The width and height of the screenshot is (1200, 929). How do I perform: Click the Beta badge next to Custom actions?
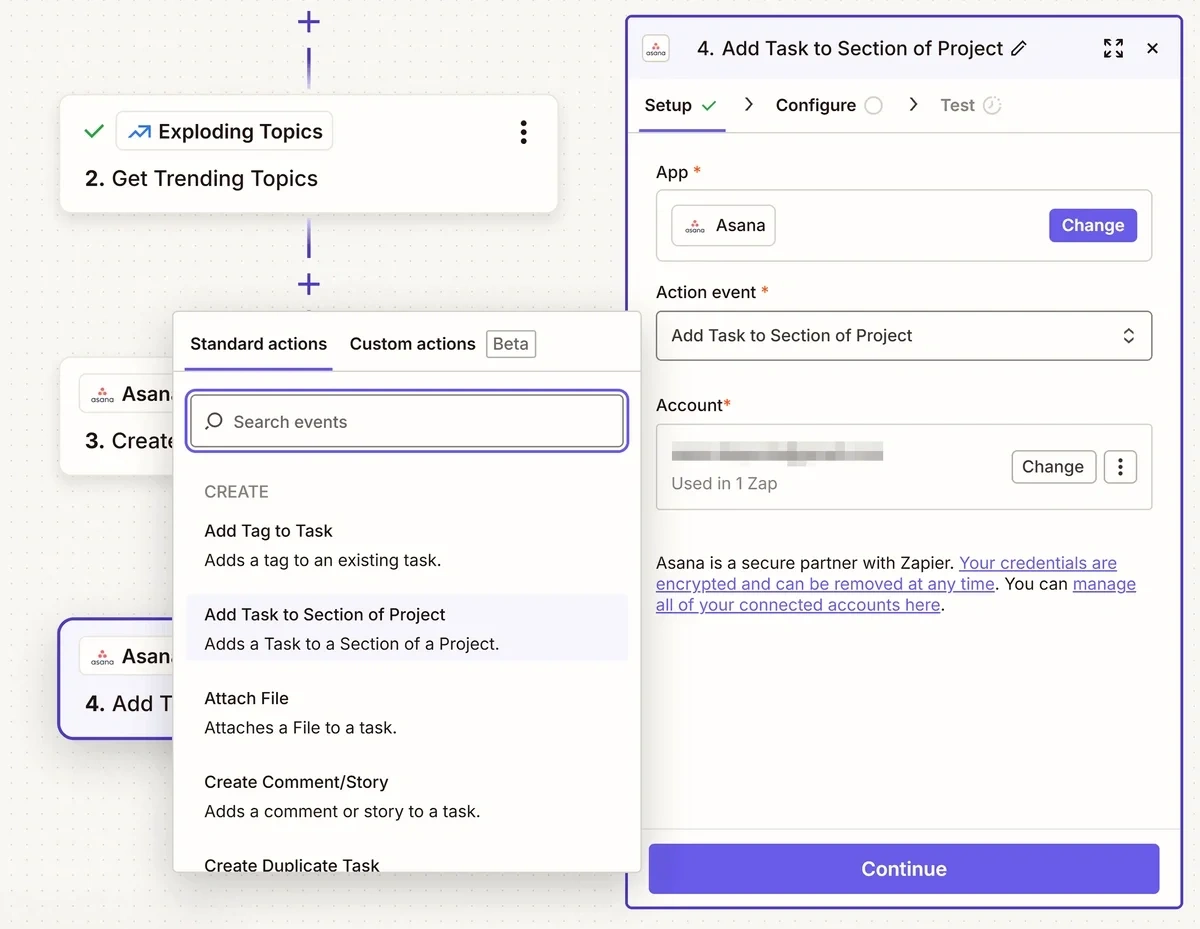point(511,344)
